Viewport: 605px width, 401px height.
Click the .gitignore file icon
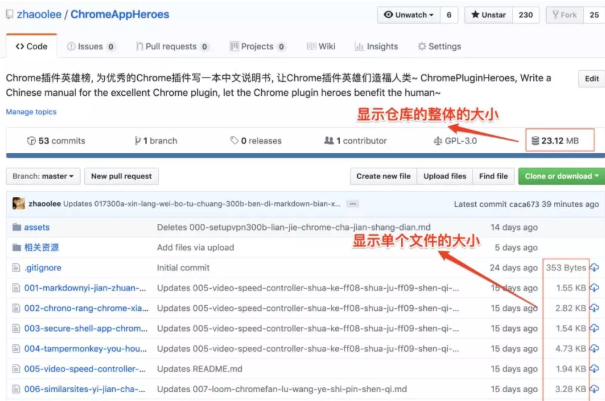(x=16, y=267)
